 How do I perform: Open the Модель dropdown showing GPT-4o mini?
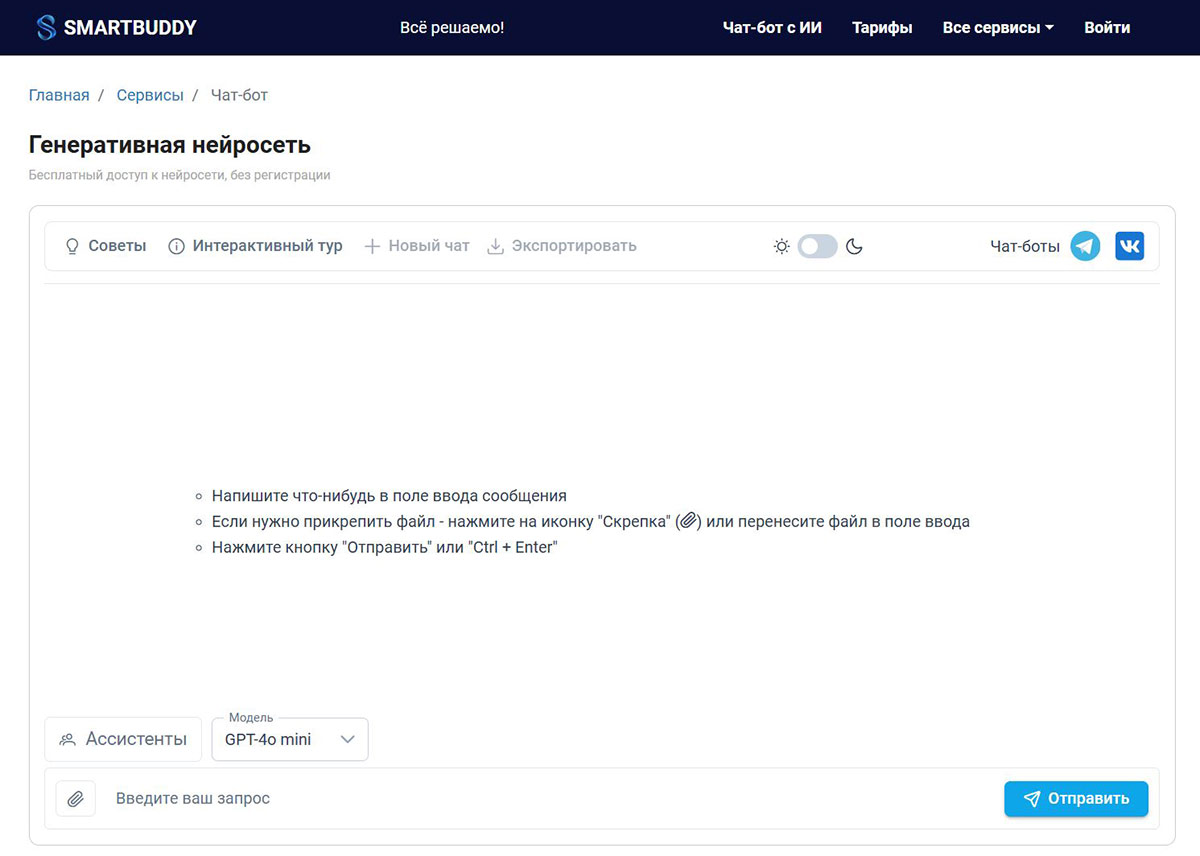289,739
